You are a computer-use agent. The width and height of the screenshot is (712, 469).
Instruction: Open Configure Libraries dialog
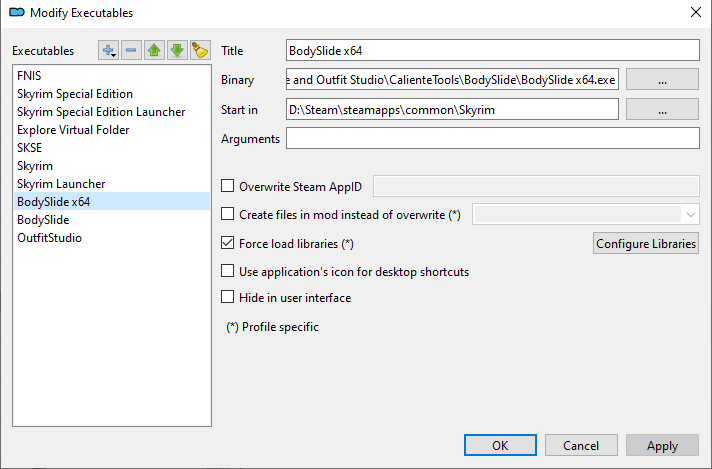pyautogui.click(x=646, y=243)
